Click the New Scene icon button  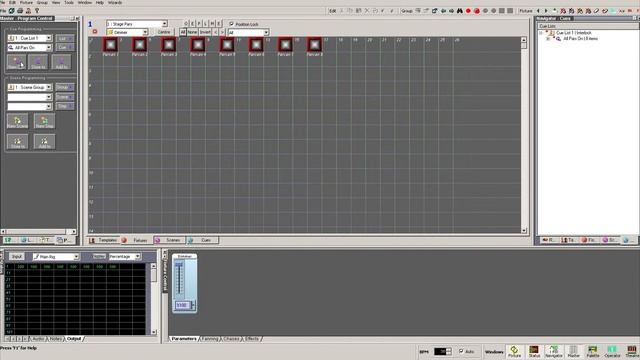(18, 121)
